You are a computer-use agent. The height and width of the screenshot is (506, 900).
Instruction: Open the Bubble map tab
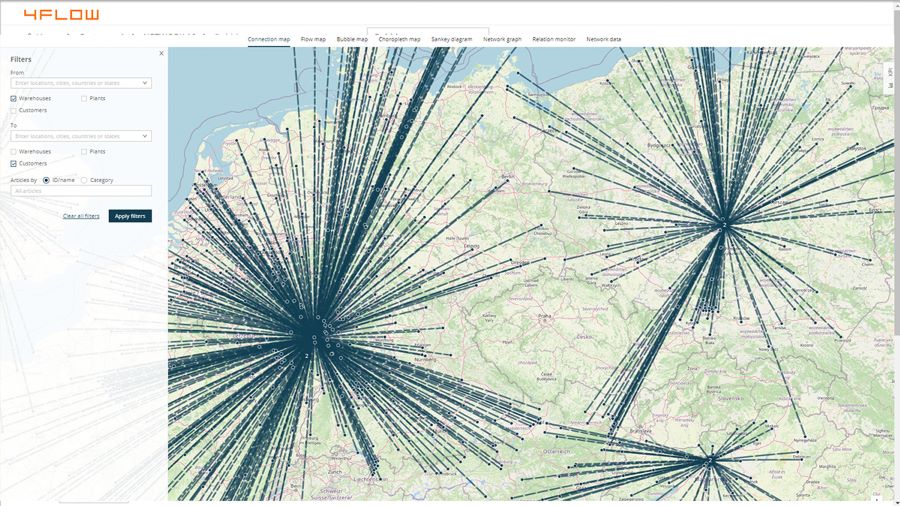352,39
